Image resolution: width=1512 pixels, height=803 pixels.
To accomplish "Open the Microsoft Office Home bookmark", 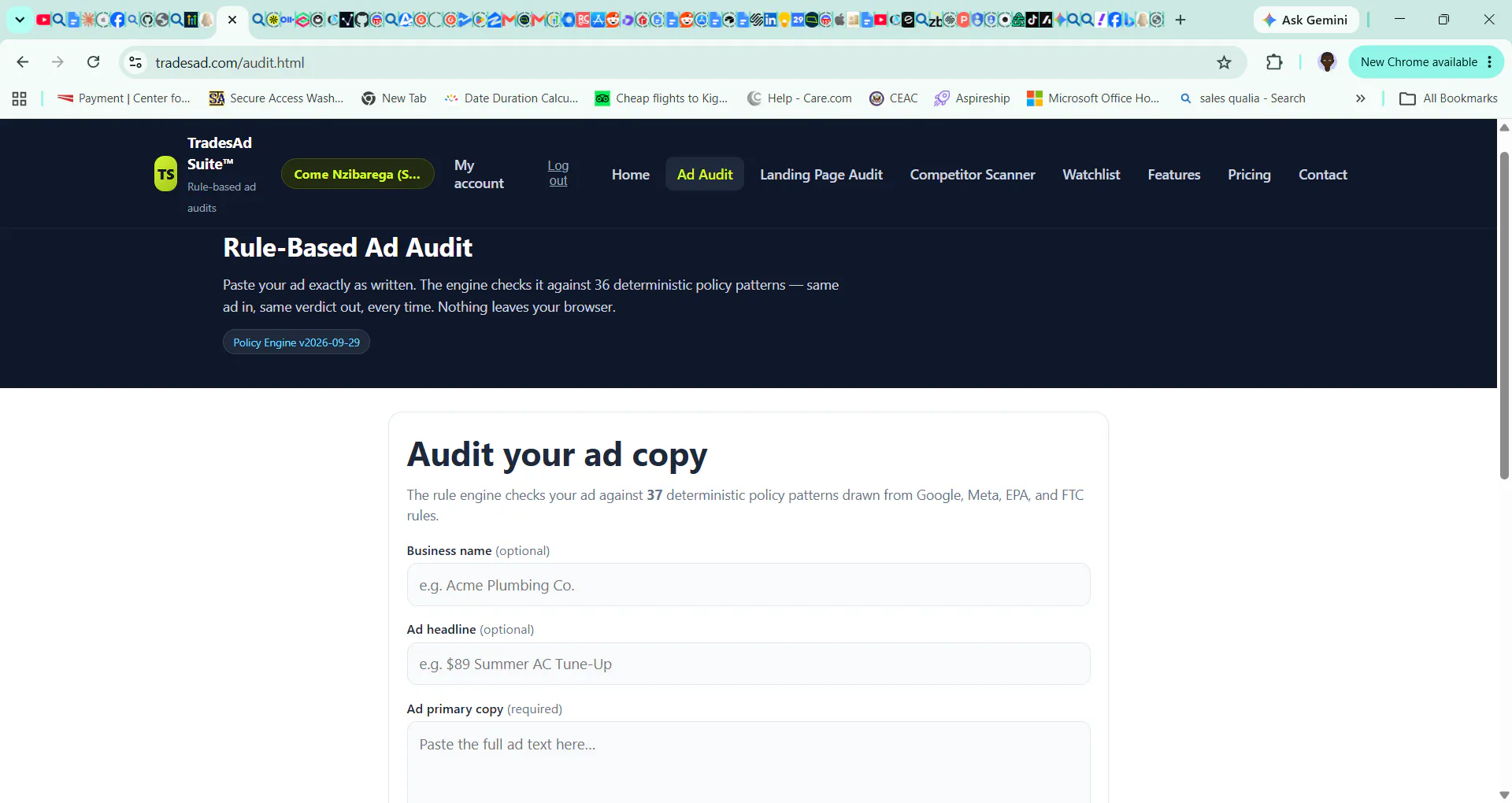I will coord(1093,98).
